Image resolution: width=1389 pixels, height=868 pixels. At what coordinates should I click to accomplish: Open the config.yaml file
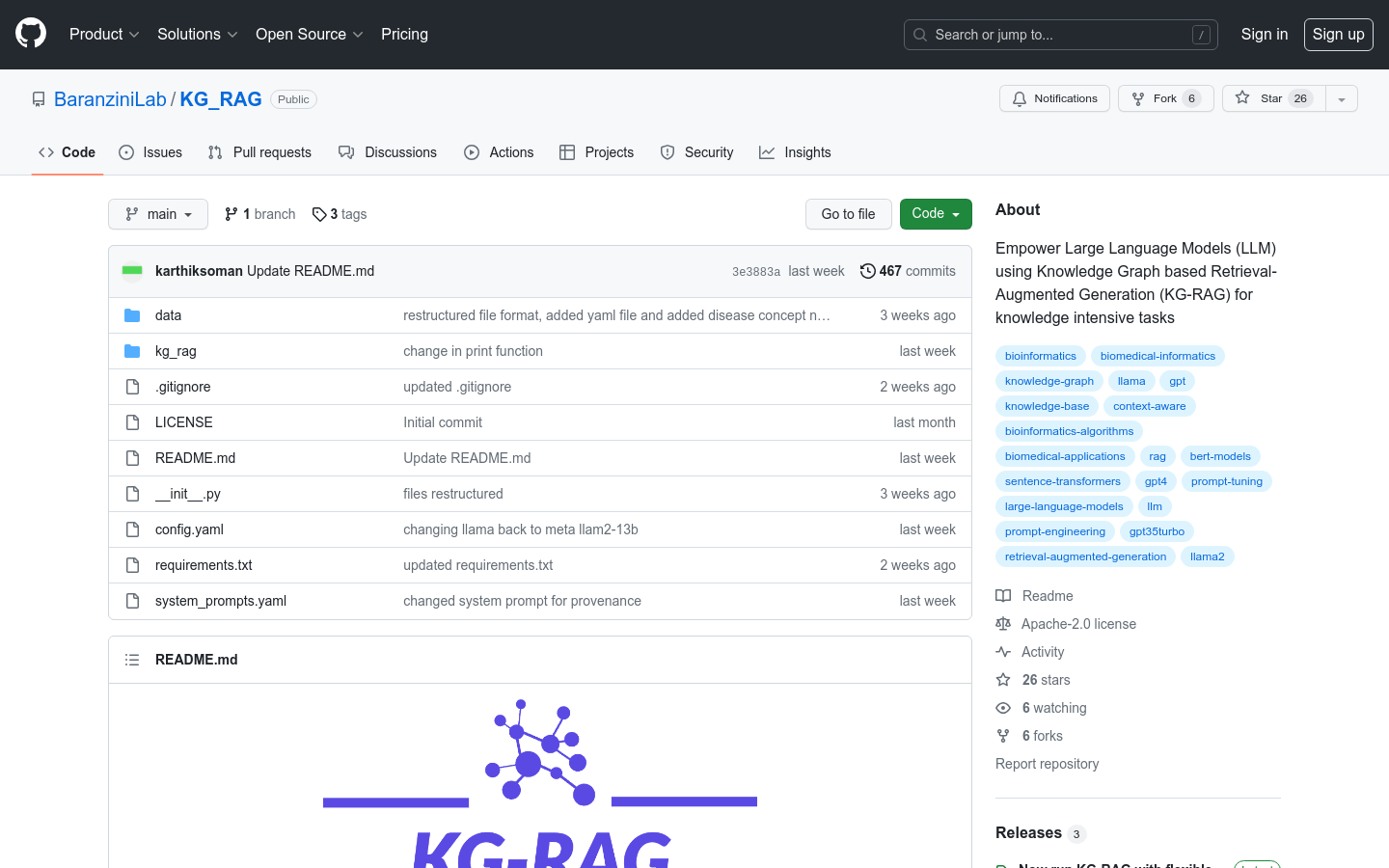tap(189, 529)
